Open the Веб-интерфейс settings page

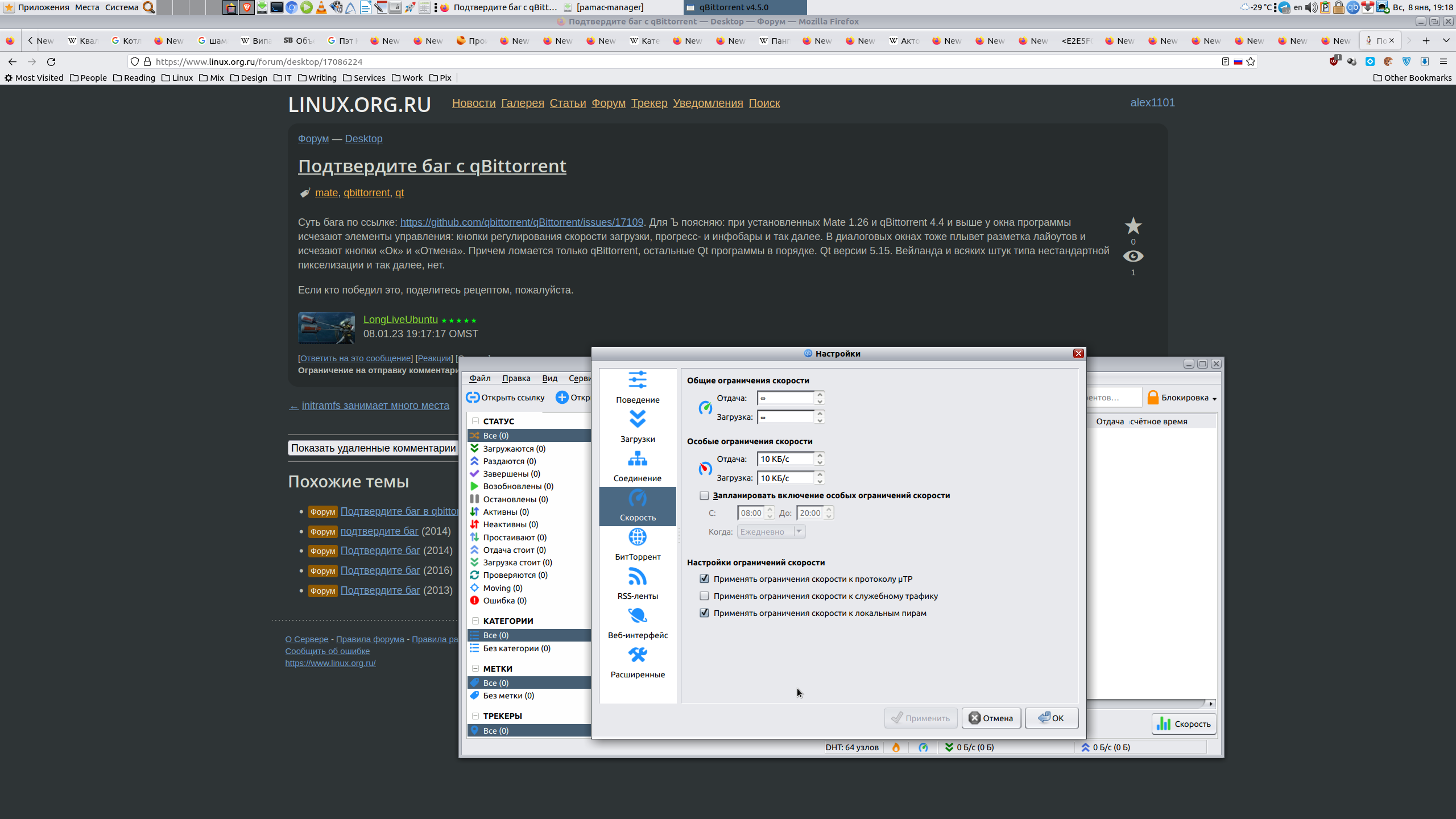point(638,623)
